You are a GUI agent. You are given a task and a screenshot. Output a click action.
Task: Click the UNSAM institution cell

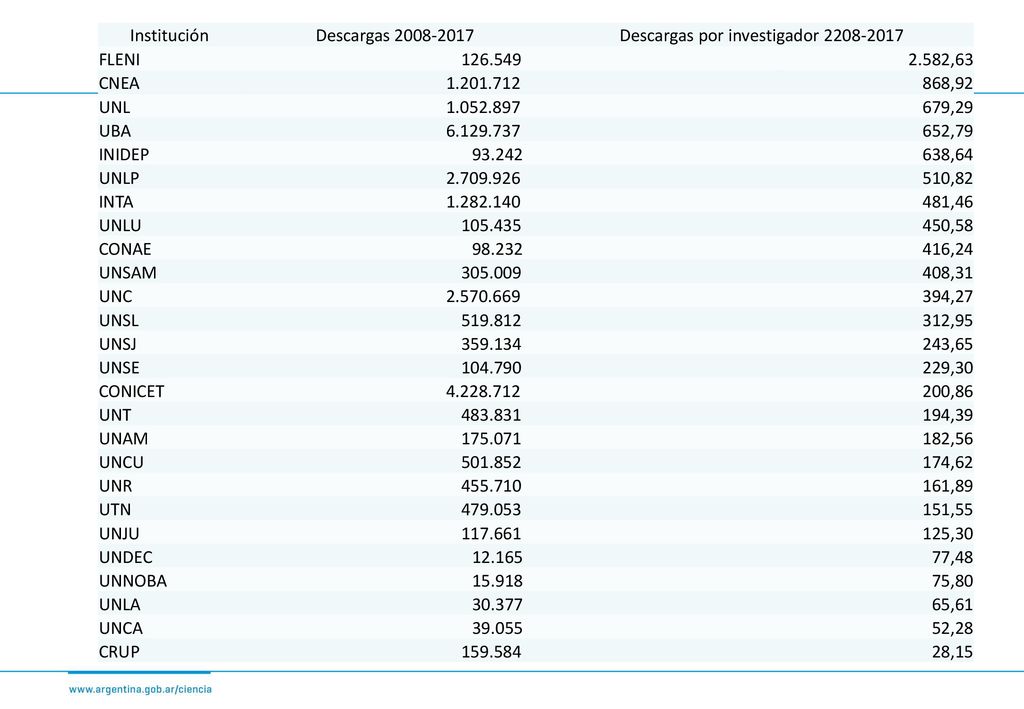click(x=128, y=272)
